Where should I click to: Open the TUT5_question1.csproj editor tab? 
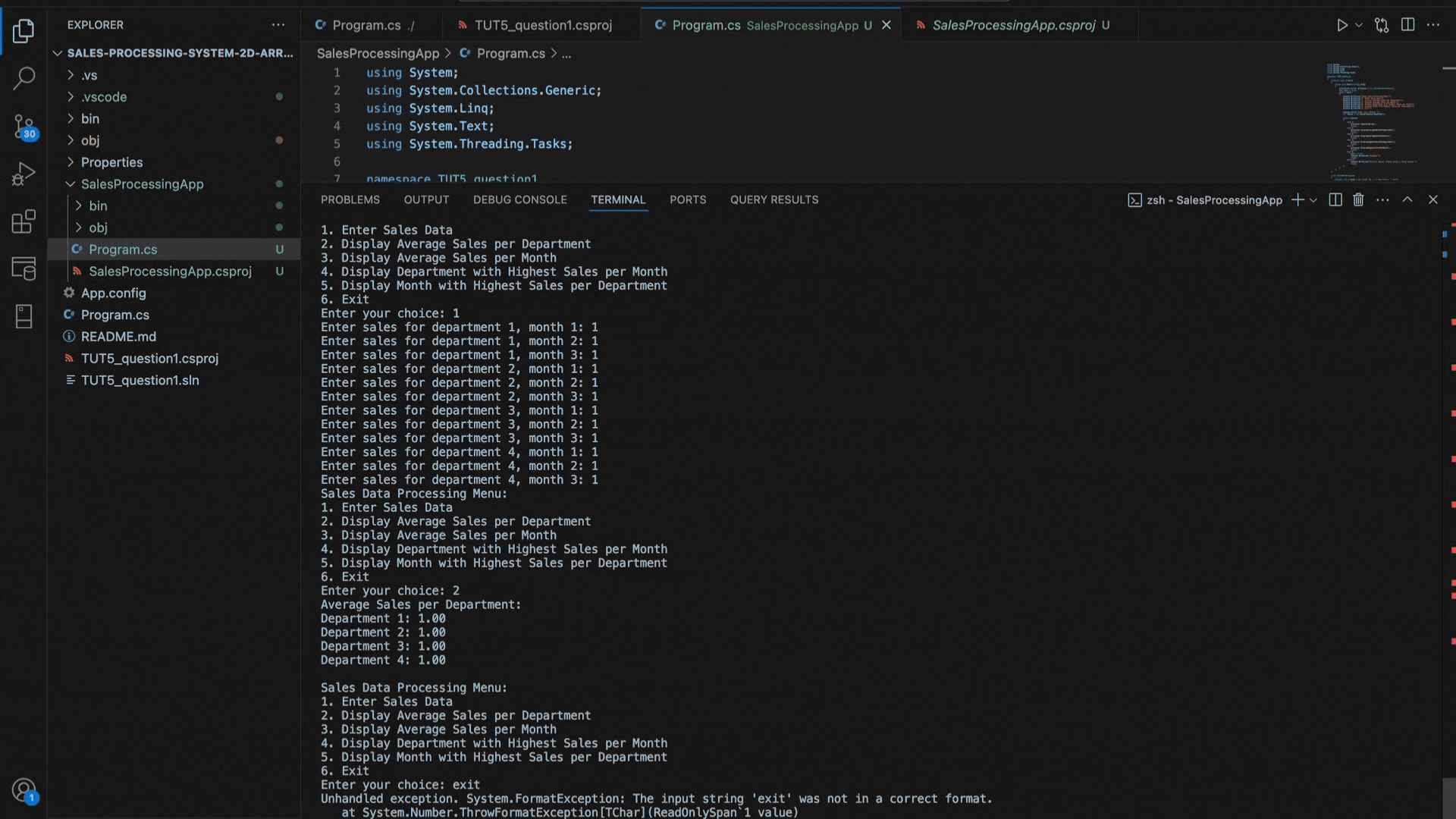(541, 25)
